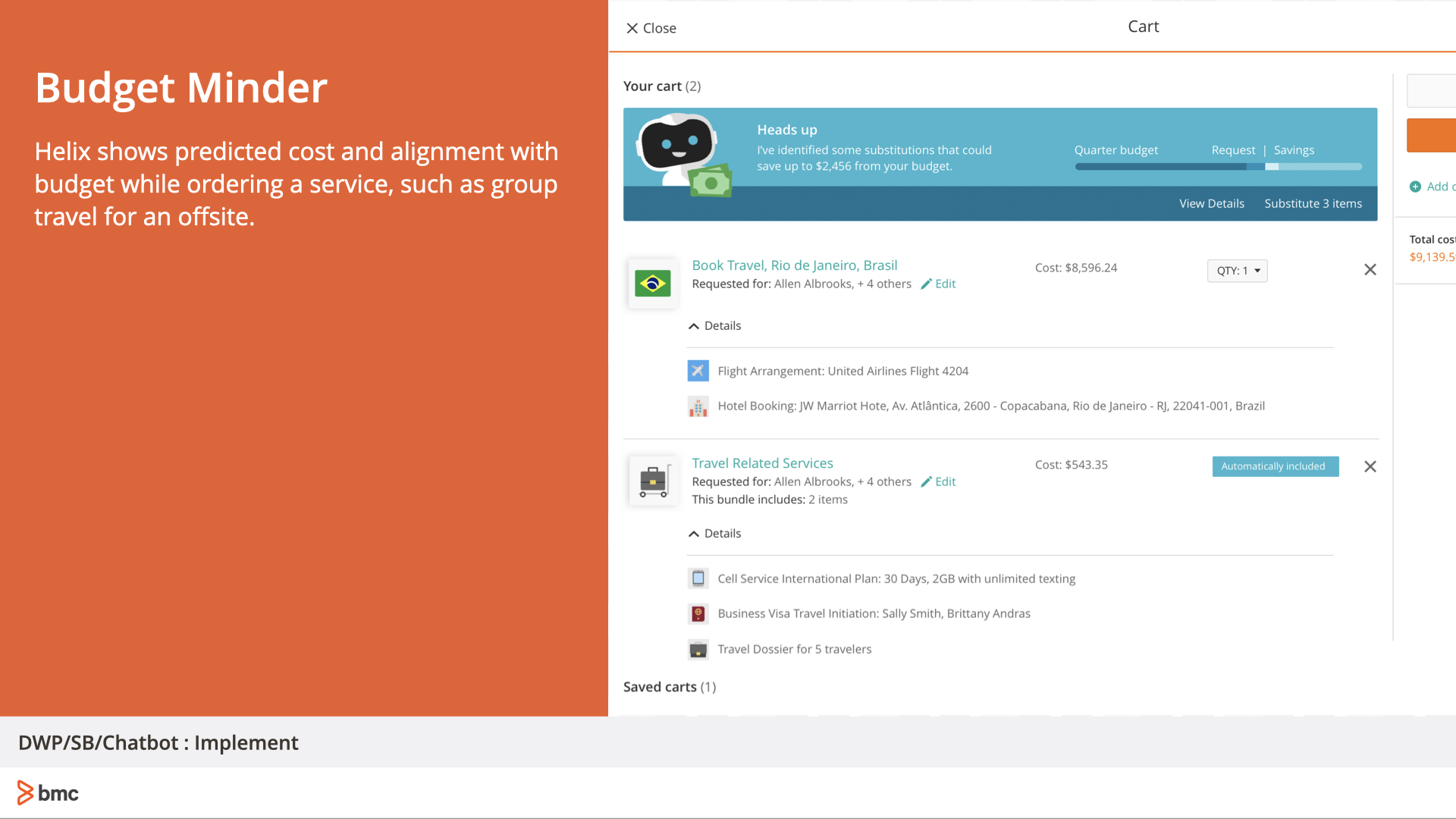Image resolution: width=1456 pixels, height=819 pixels.
Task: Click the Travel Related Services luggage icon
Action: [652, 481]
